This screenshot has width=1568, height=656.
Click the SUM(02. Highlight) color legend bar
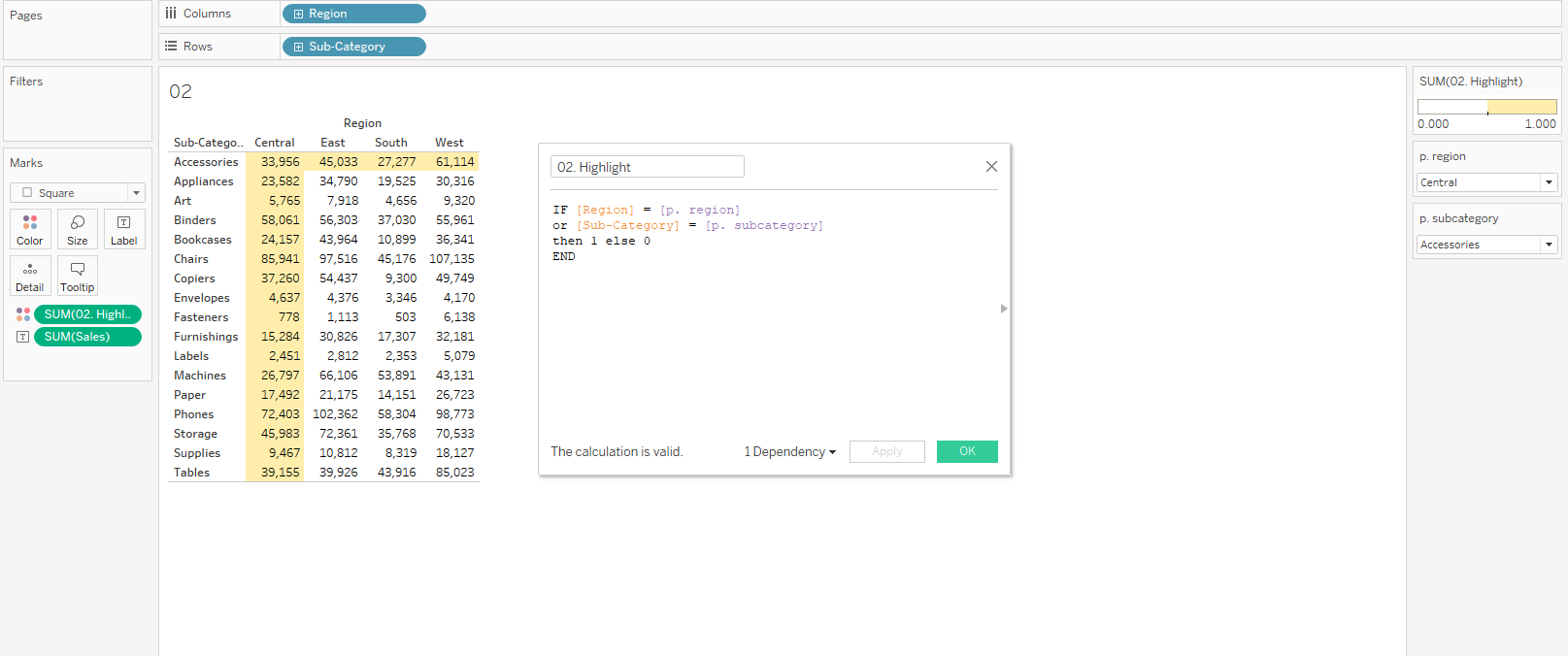1486,107
